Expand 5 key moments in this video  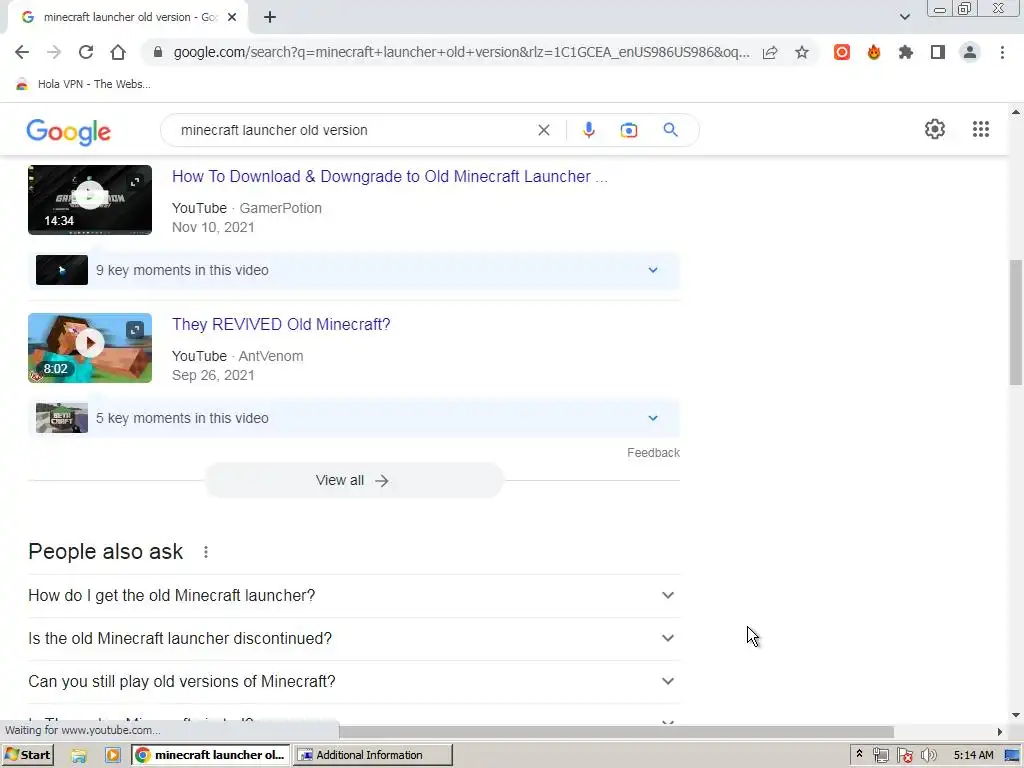point(354,419)
